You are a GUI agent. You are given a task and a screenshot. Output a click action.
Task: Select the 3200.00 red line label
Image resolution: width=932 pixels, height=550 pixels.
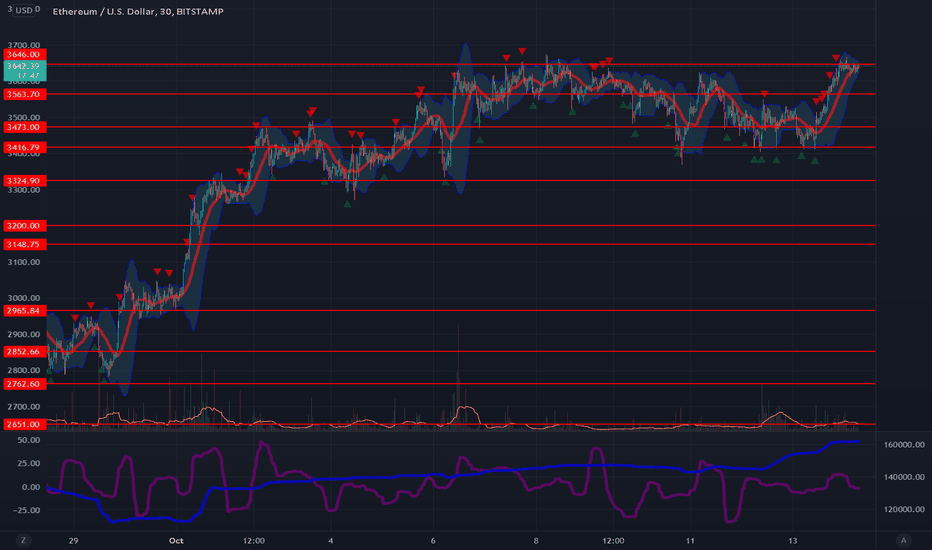point(24,225)
